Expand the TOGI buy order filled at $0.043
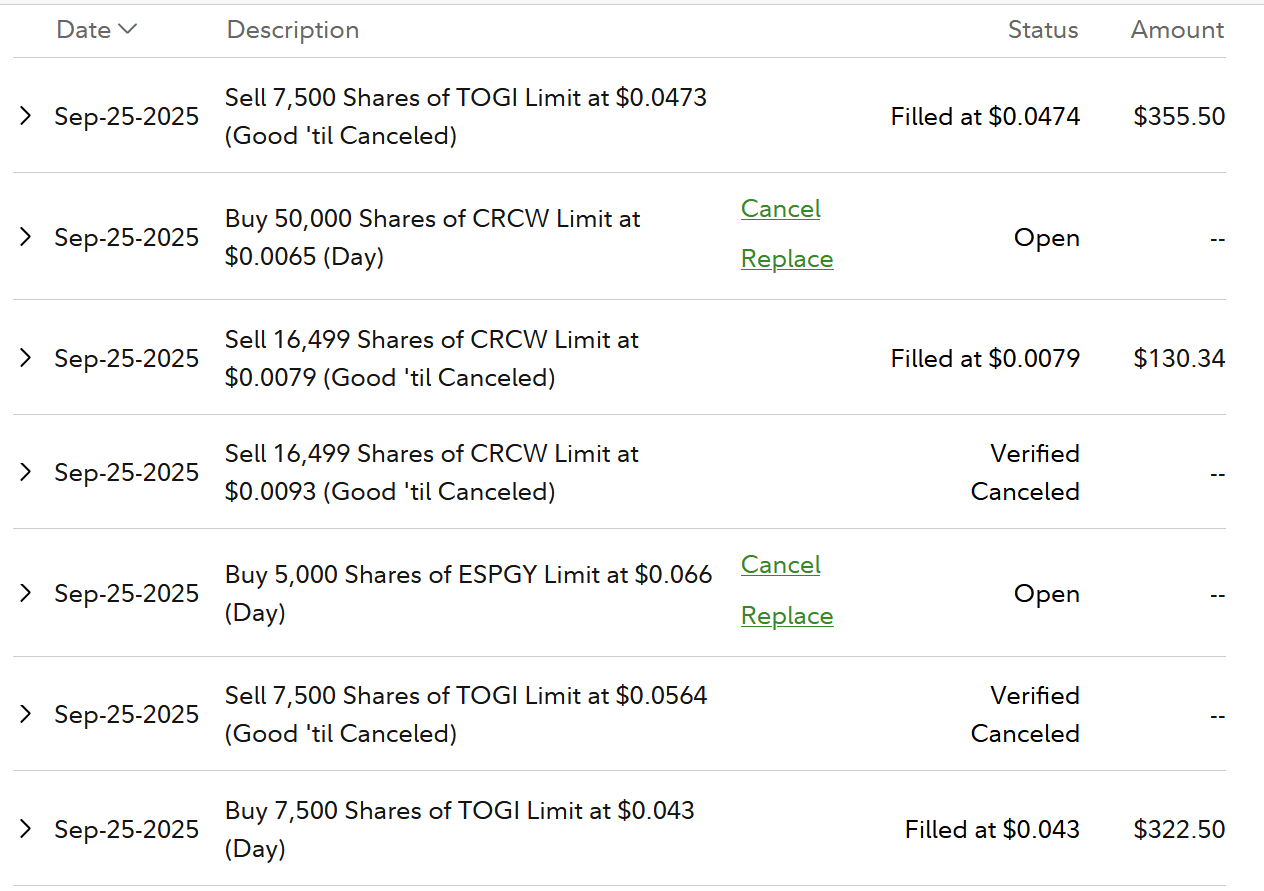Image resolution: width=1264 pixels, height=891 pixels. tap(26, 829)
